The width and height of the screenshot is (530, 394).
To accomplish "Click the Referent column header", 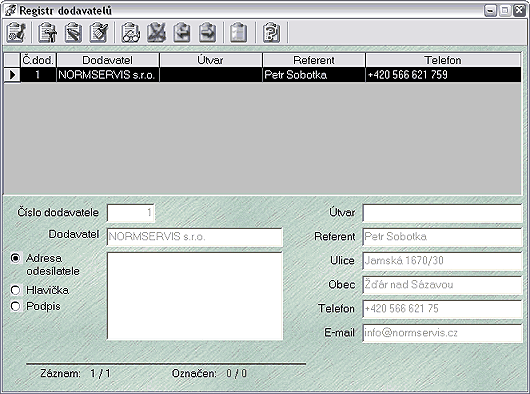I will [x=314, y=60].
